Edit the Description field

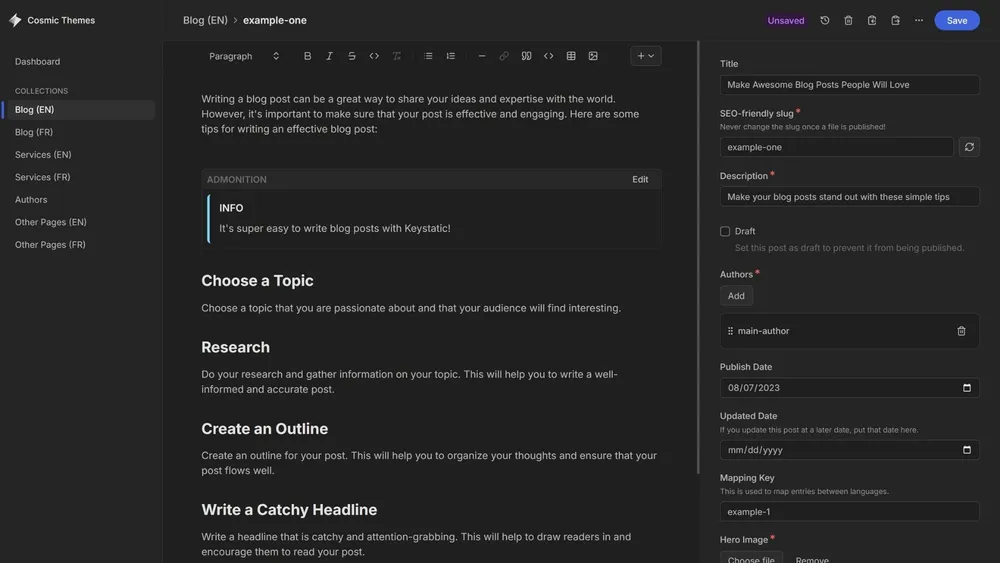849,197
